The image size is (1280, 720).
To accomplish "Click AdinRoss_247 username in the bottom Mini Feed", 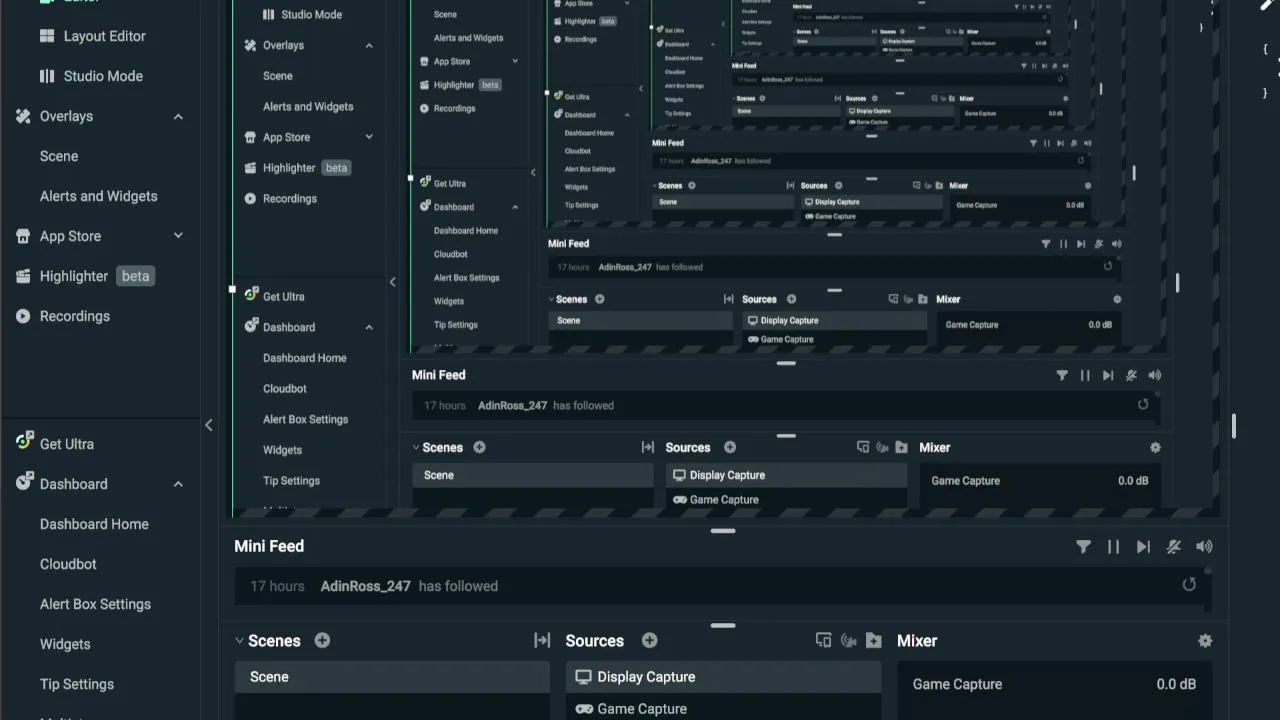I will coord(365,586).
